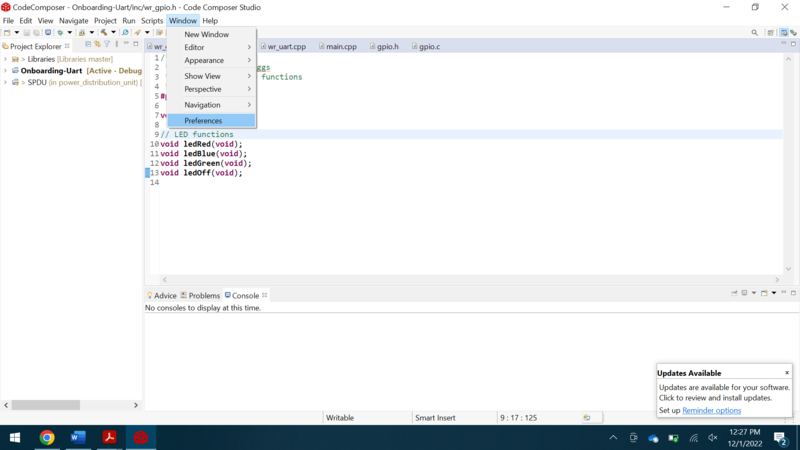Image resolution: width=800 pixels, height=450 pixels.
Task: Select Preferences in the Window menu
Action: tap(203, 121)
